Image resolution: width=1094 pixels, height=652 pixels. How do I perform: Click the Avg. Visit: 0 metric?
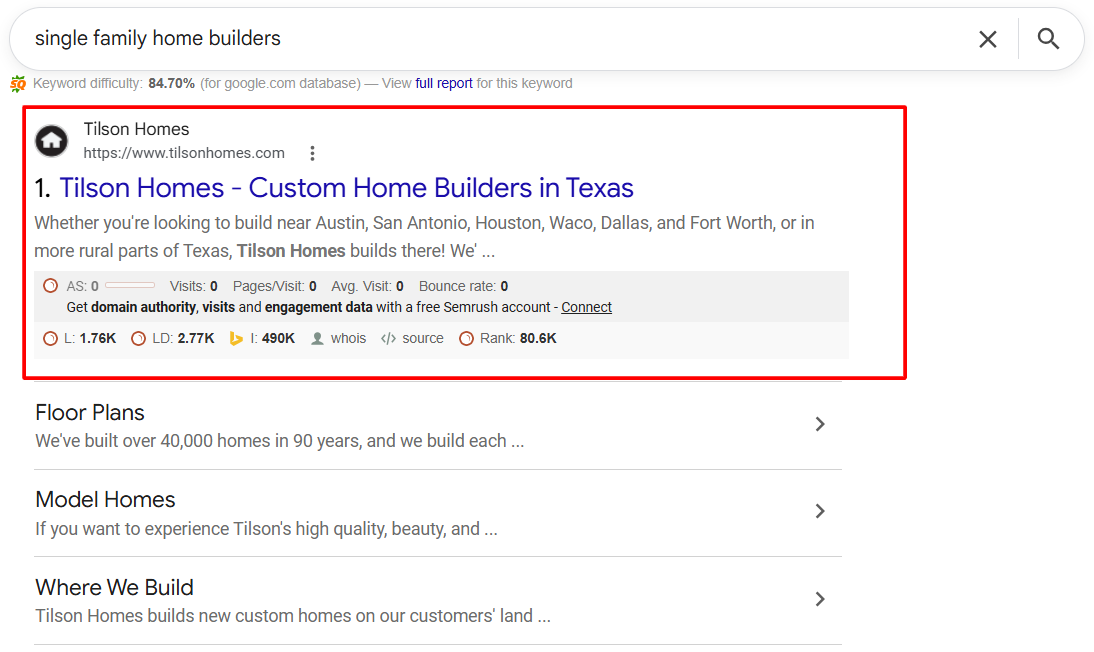tap(368, 286)
